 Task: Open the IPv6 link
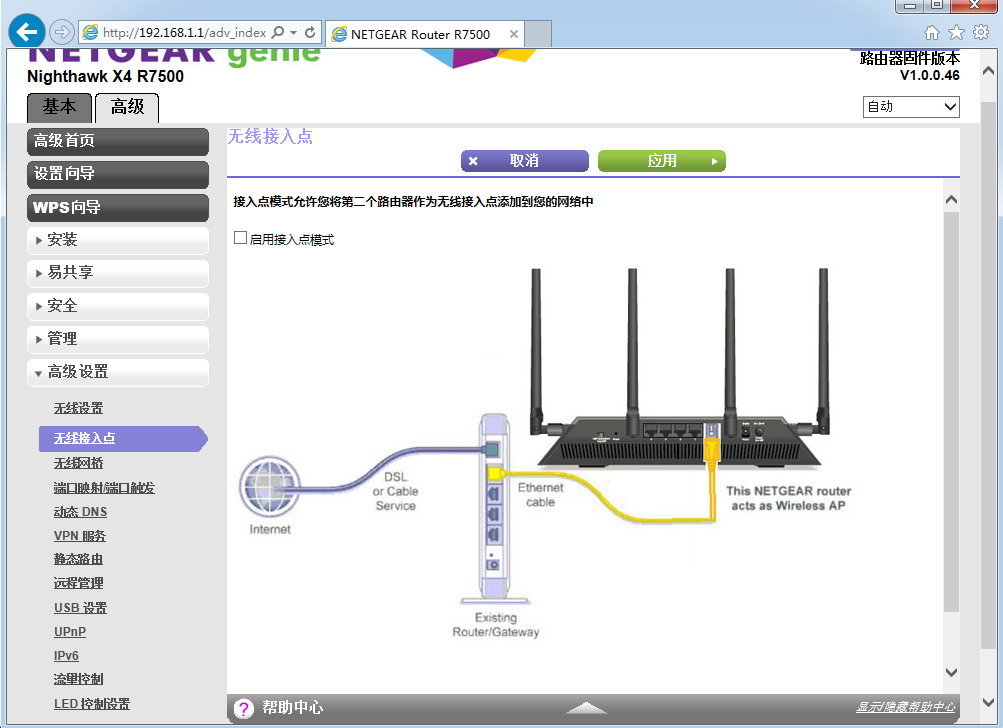click(66, 656)
